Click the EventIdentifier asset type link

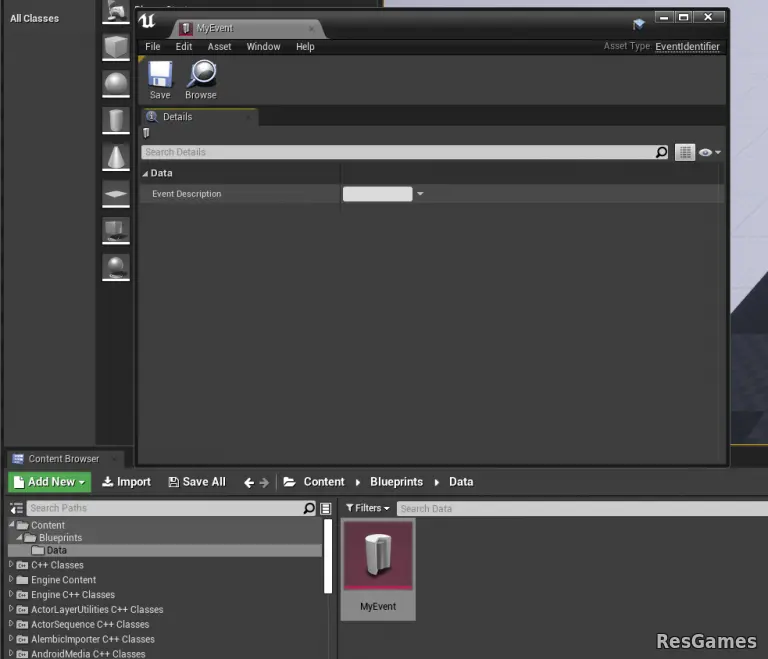coord(688,47)
